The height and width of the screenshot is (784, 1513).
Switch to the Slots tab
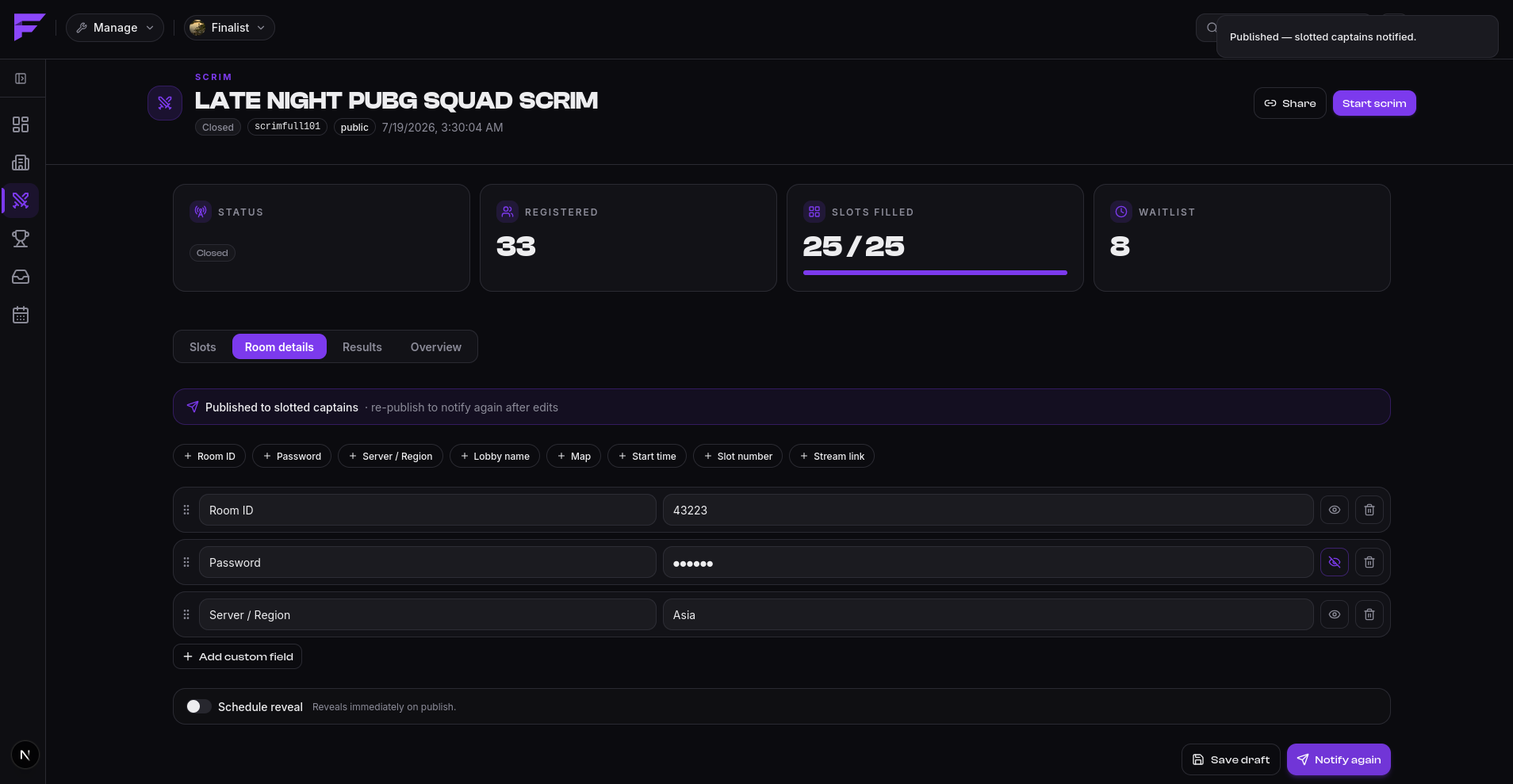(203, 346)
